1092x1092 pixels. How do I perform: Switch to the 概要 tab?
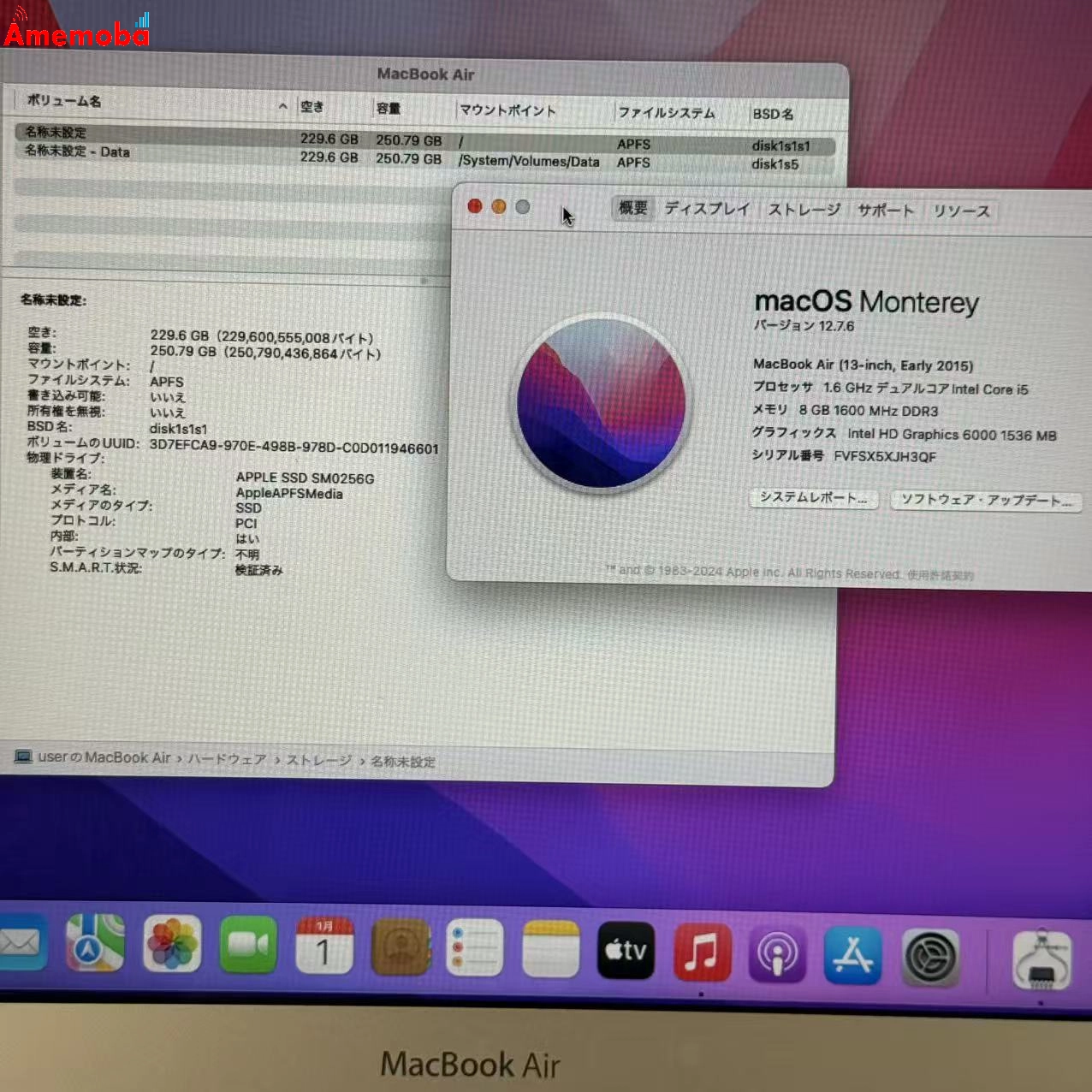633,208
